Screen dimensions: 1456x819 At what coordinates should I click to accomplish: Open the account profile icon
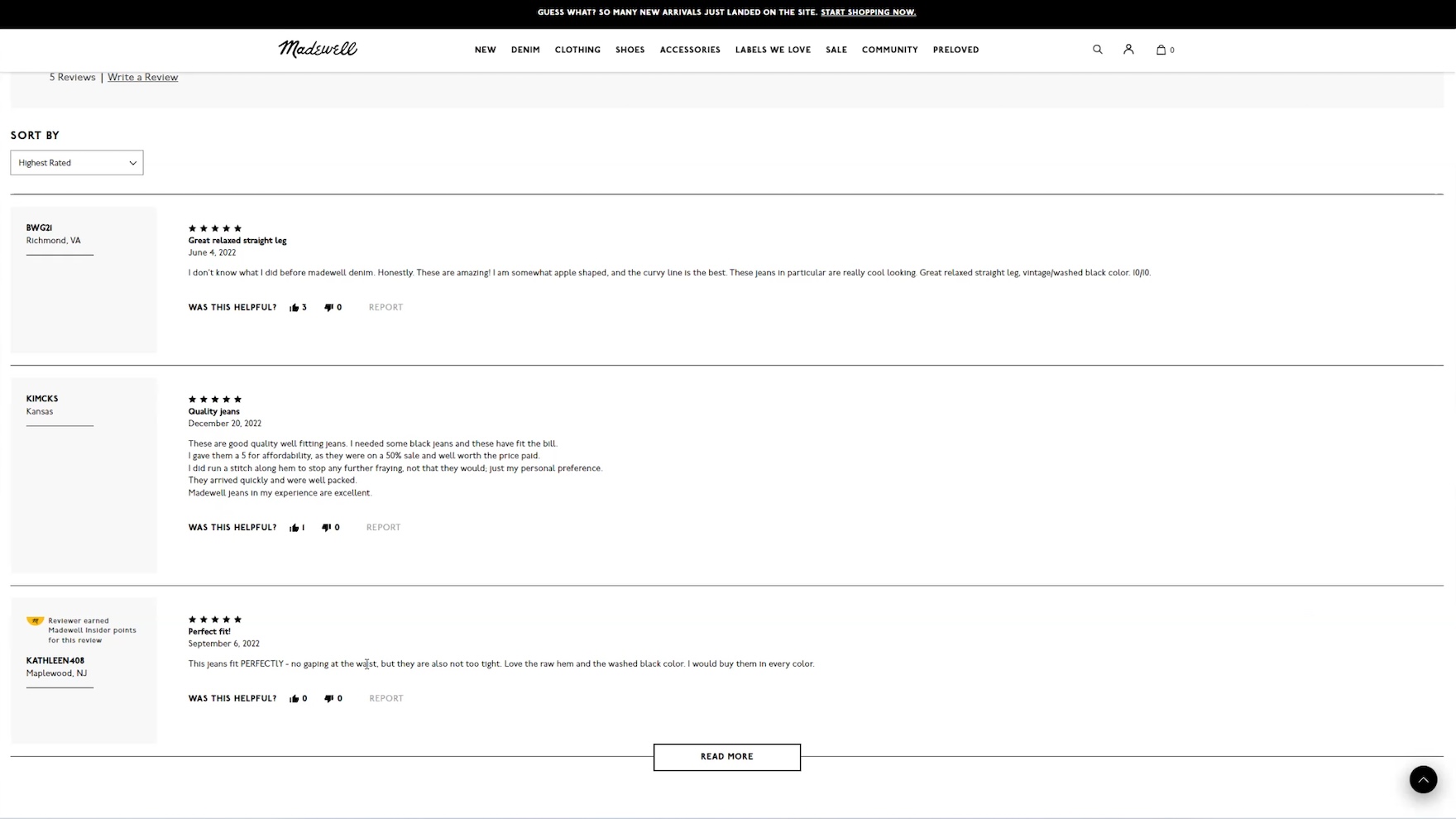coord(1128,50)
